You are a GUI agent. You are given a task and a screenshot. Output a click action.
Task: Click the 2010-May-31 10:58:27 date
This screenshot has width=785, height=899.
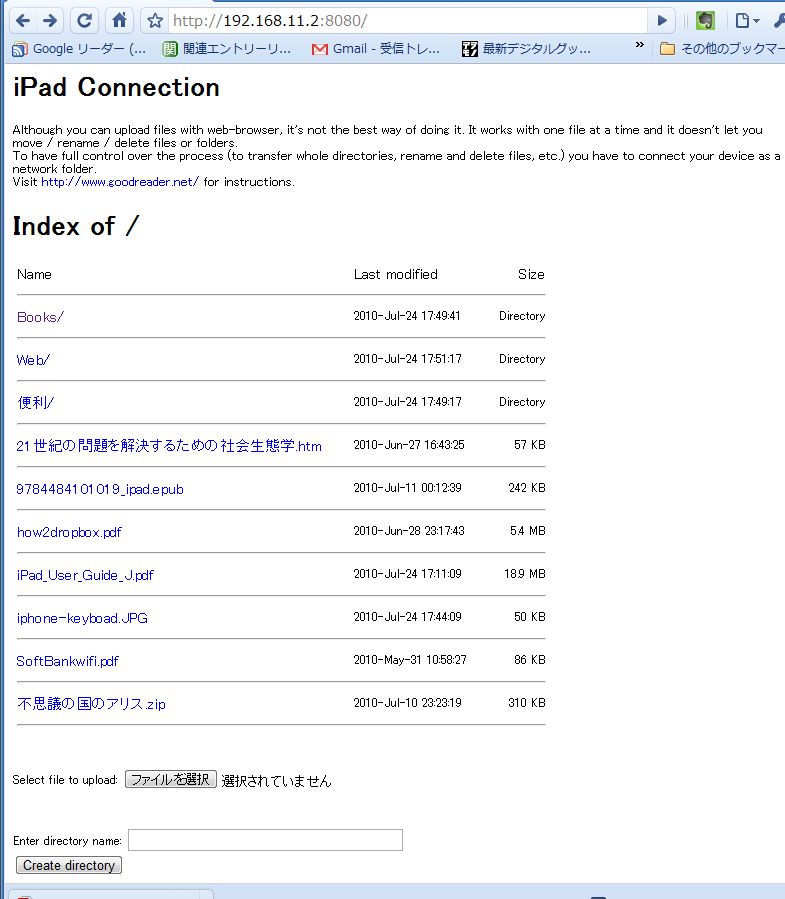click(410, 660)
